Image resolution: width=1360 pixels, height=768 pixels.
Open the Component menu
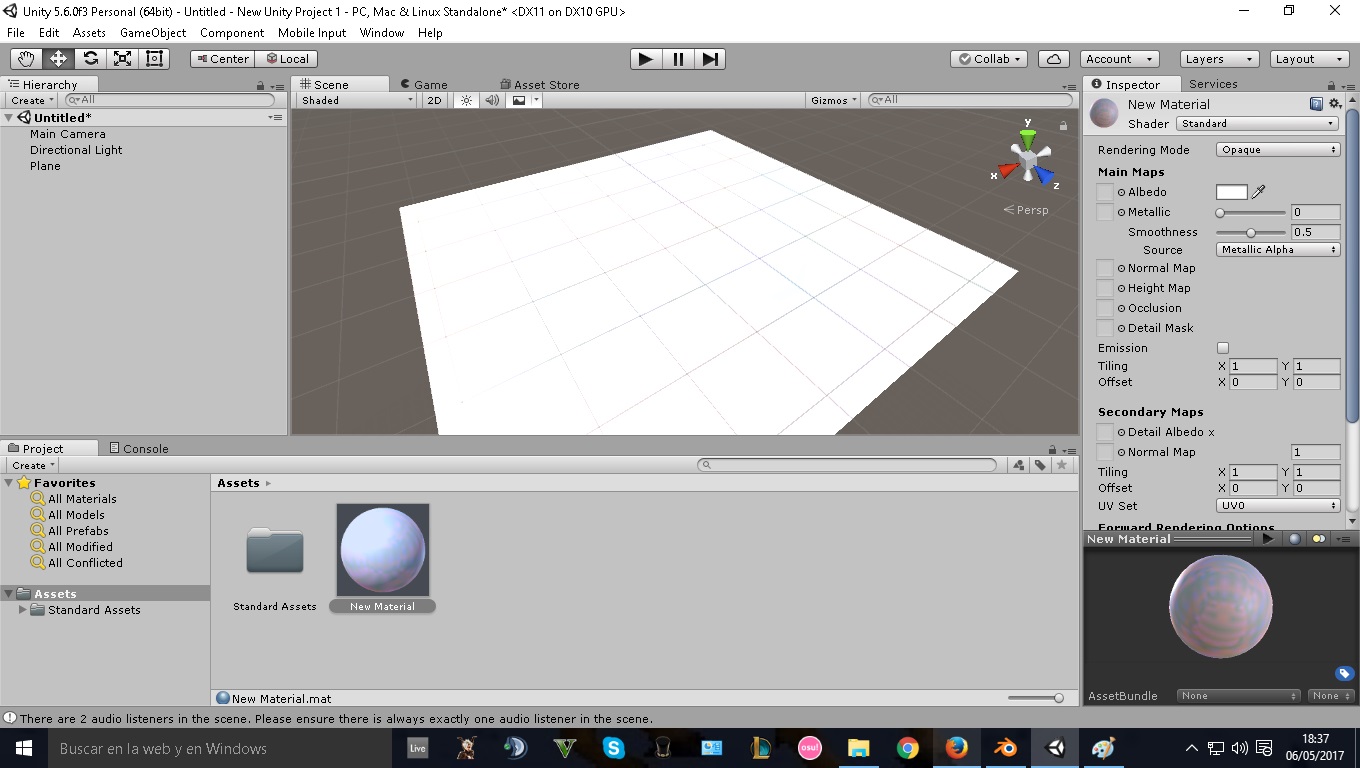point(232,33)
